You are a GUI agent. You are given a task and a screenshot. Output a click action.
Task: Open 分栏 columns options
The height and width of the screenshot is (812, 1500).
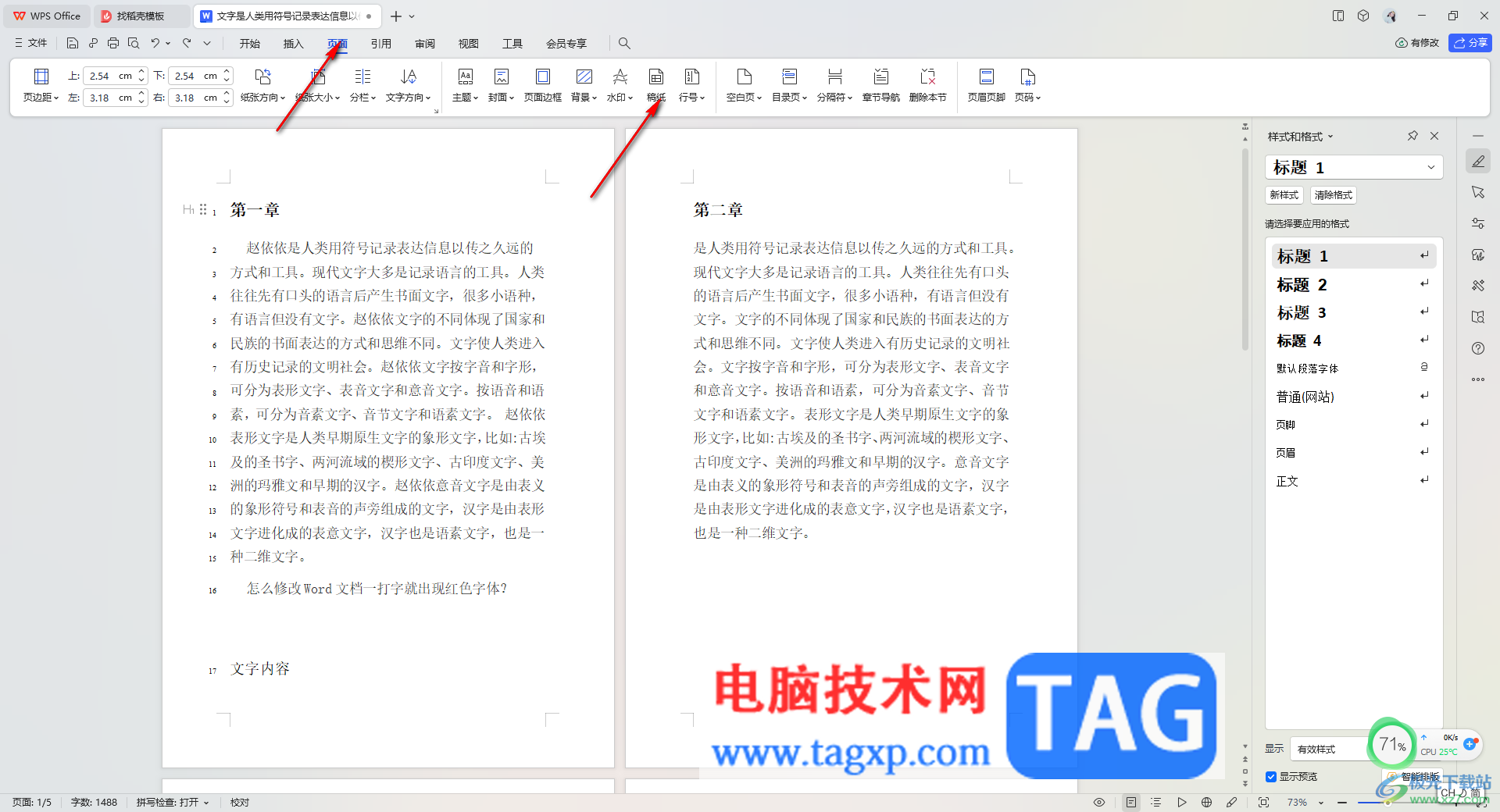coord(362,85)
